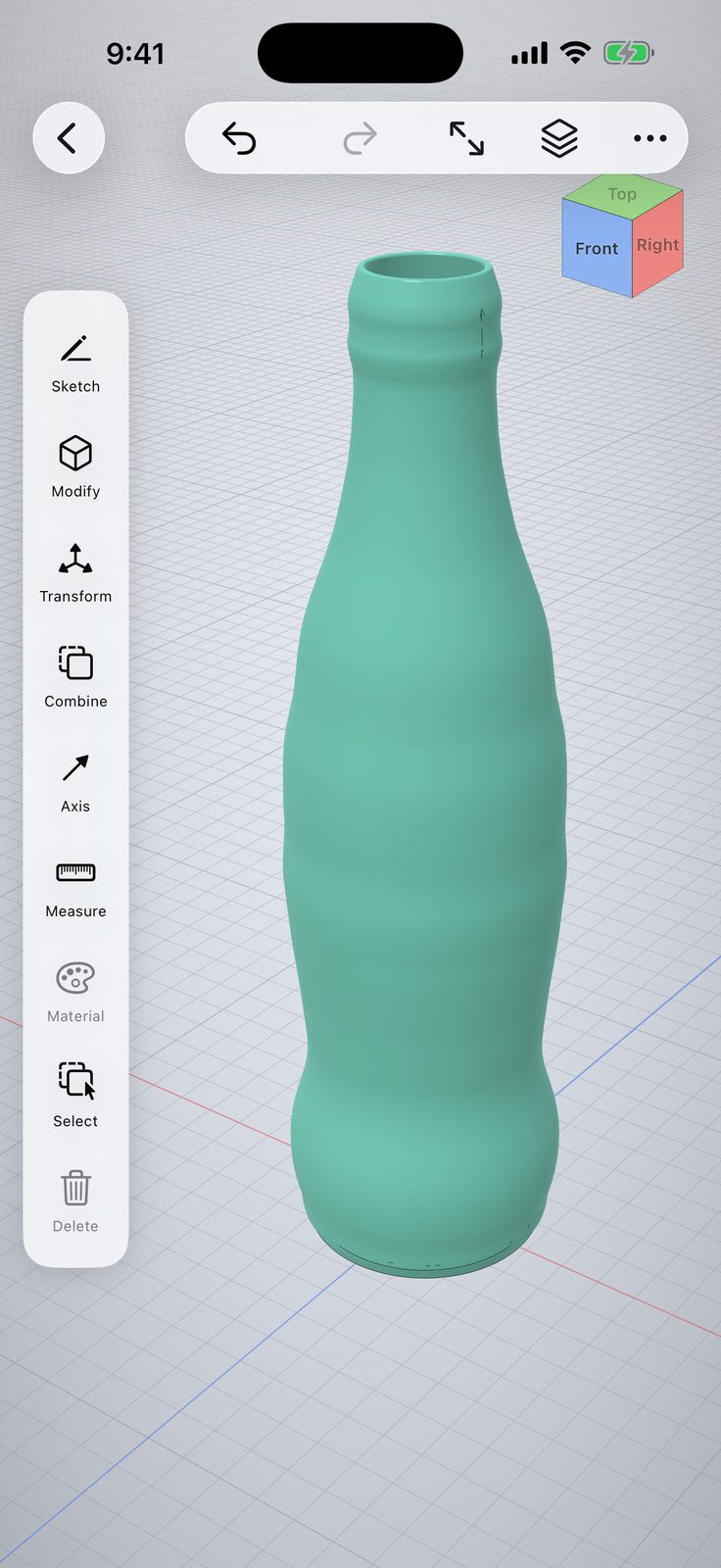The height and width of the screenshot is (1568, 721).
Task: Tap the 9:41 clock in status bar
Action: 135,53
